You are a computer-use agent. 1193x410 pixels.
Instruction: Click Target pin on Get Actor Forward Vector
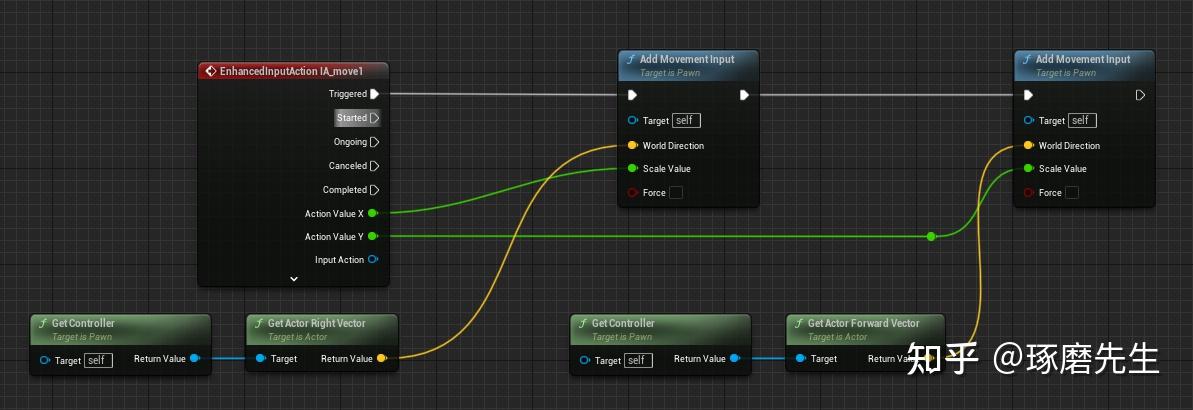click(x=800, y=358)
